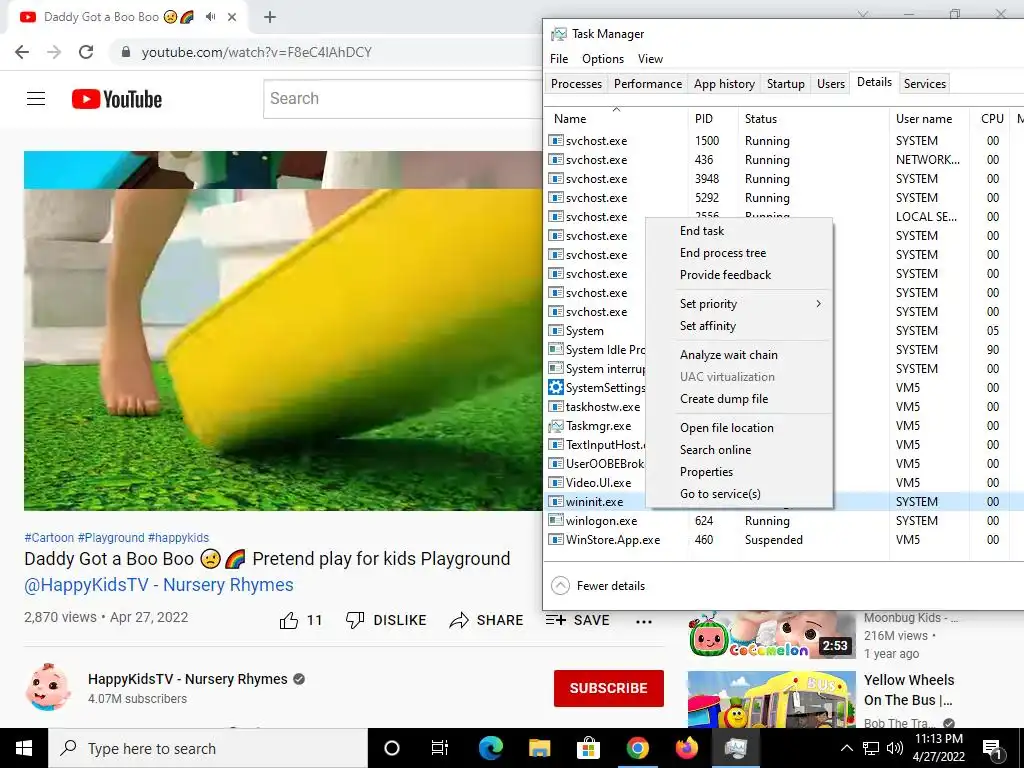
Task: Click the YouTube Search field
Action: 402,99
